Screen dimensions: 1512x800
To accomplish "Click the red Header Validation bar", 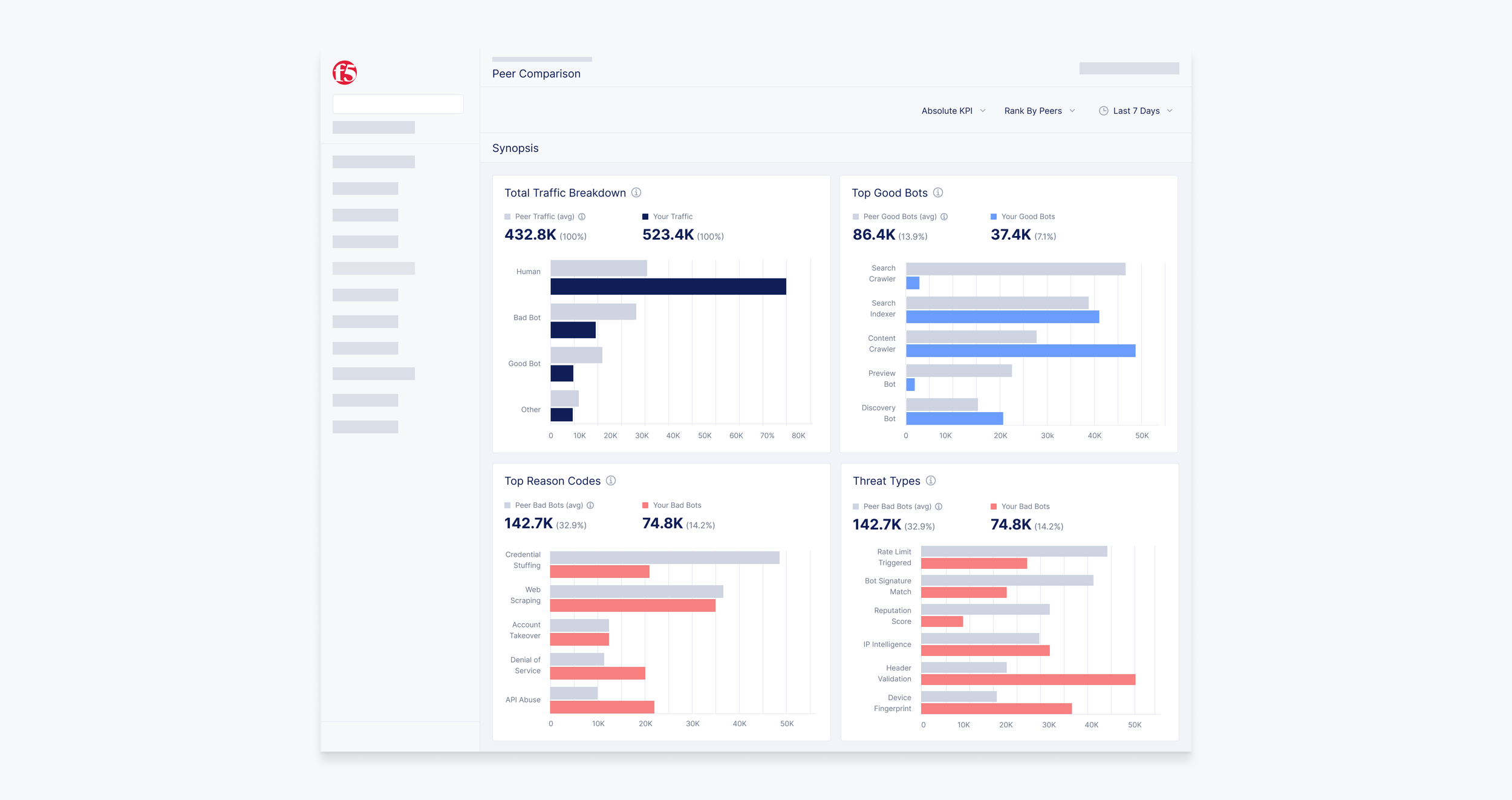I will [x=1028, y=680].
